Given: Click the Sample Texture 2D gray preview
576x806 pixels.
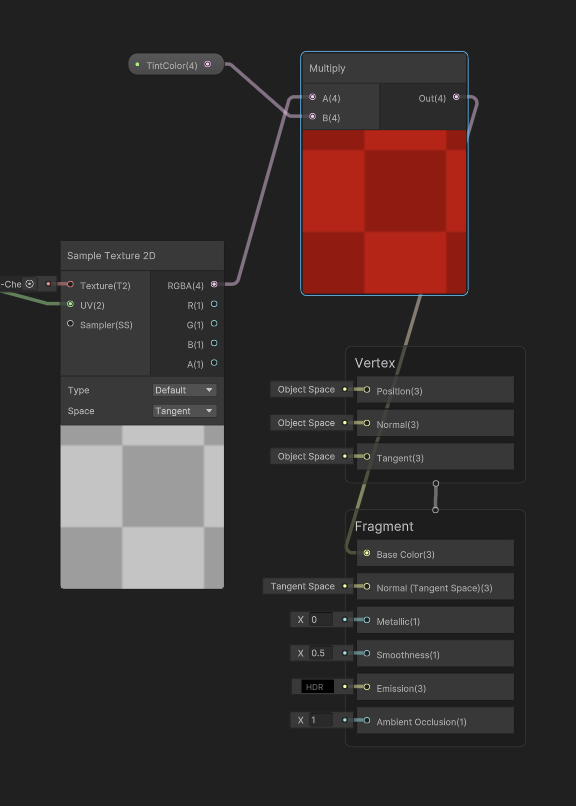Looking at the screenshot, I should click(142, 507).
